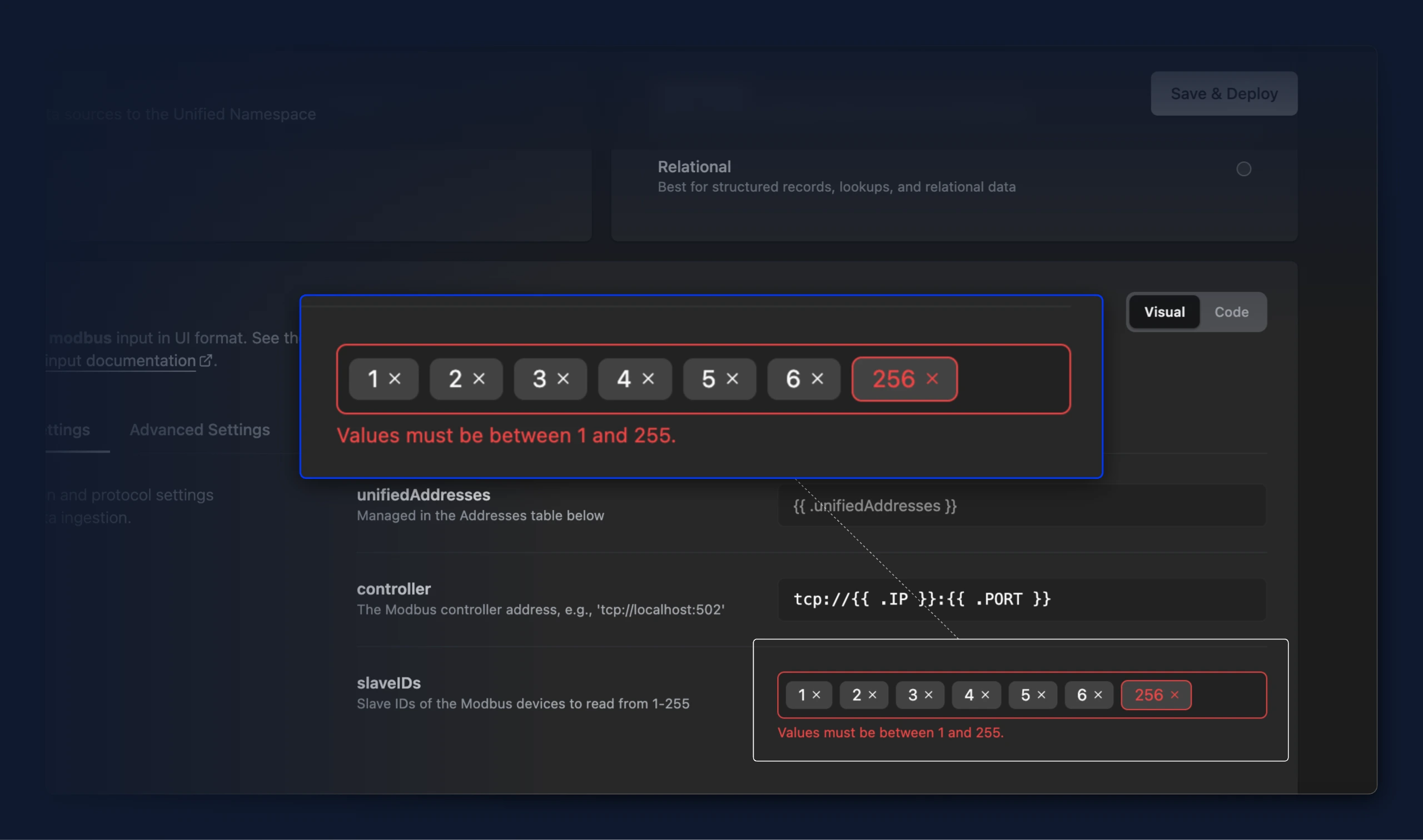This screenshot has height=840, width=1423.
Task: Remove tag 5 in the slaveIDs row field
Action: (x=1041, y=694)
